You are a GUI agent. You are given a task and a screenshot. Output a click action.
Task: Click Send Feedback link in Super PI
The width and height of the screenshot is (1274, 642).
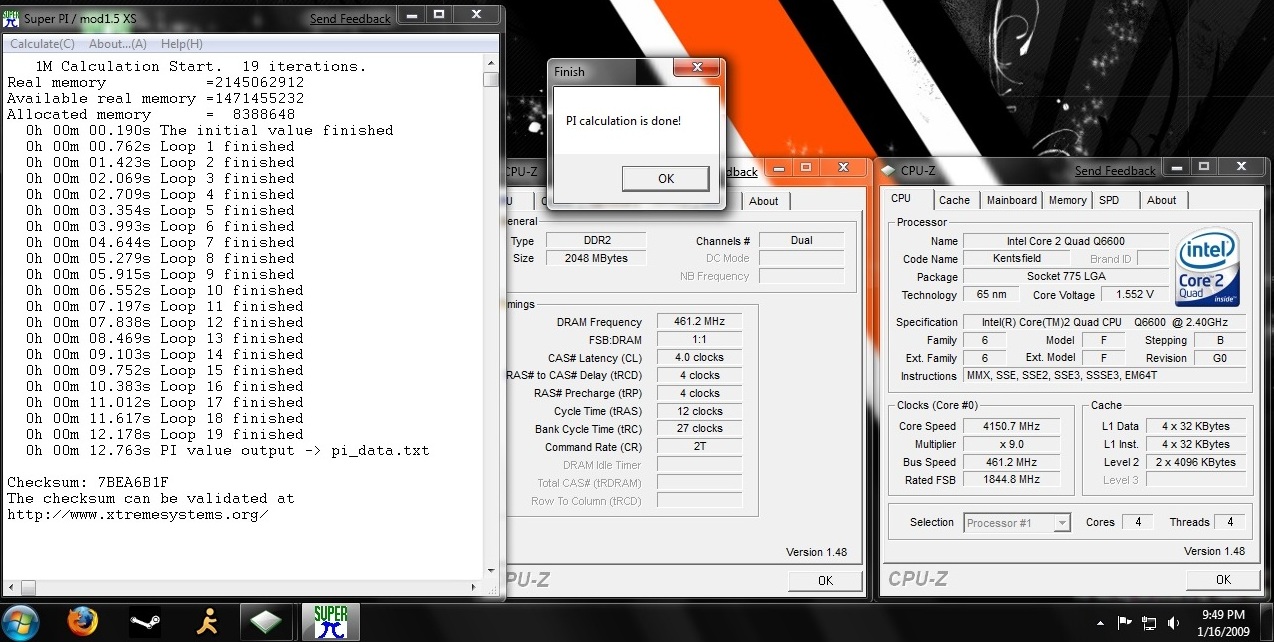coord(350,19)
